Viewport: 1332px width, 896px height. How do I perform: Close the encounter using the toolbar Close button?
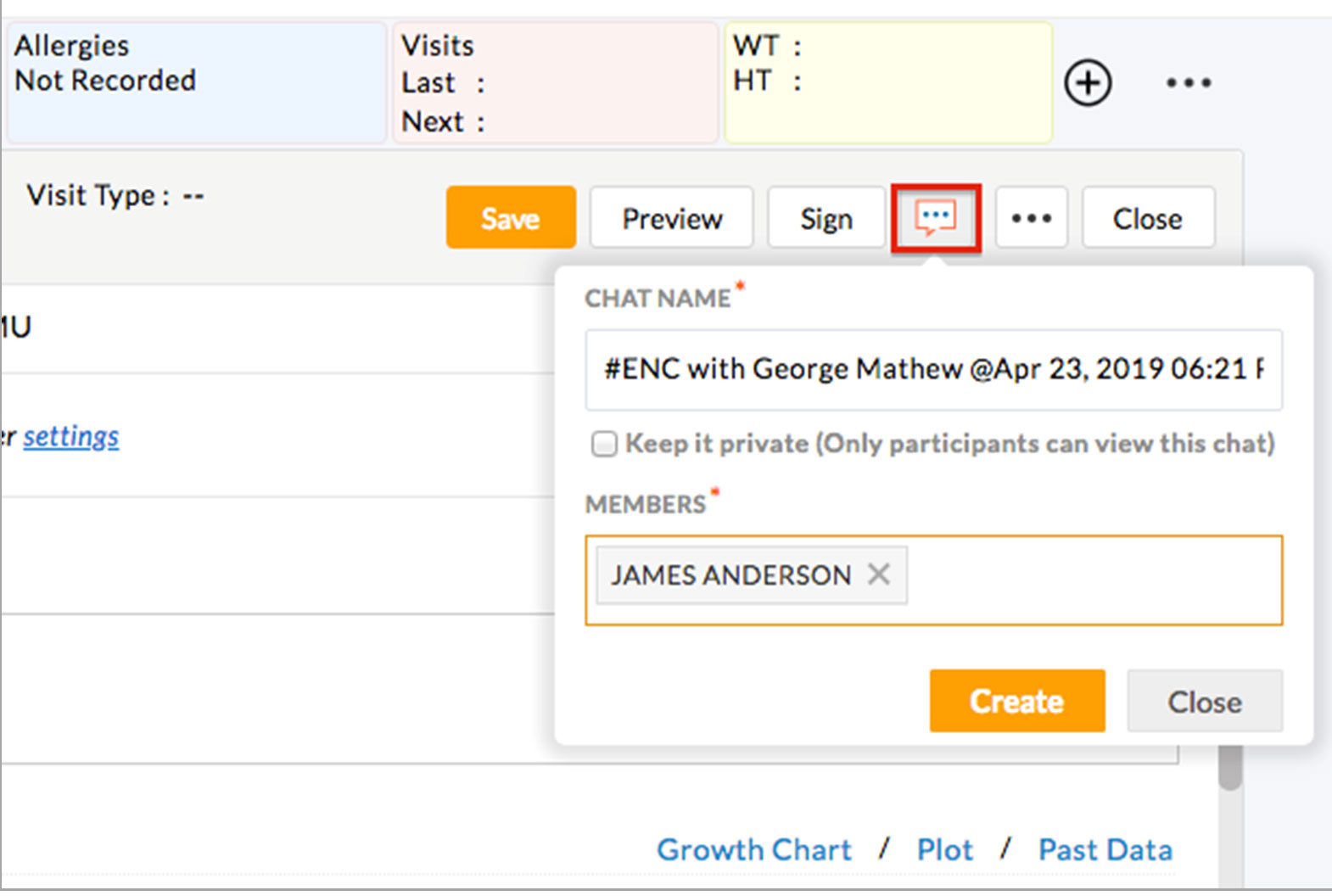coord(1147,219)
